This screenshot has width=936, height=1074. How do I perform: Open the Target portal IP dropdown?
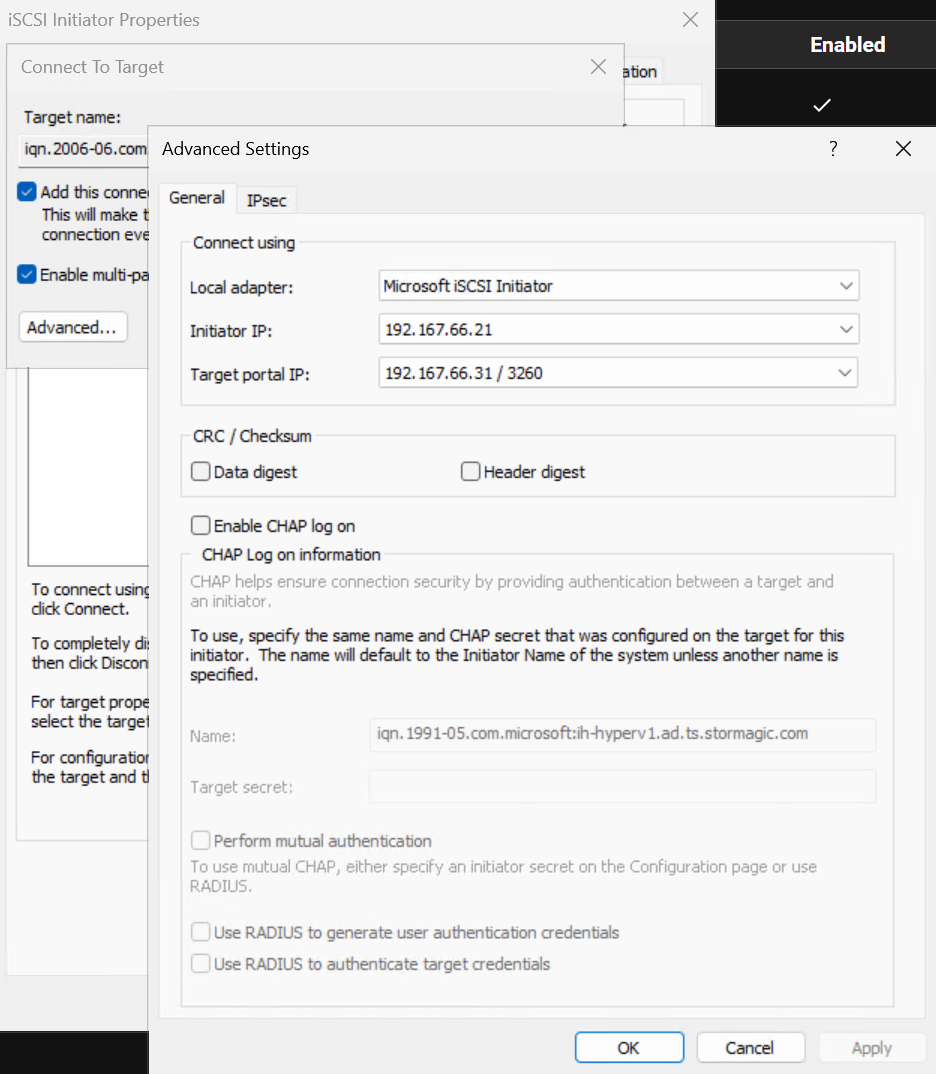click(618, 373)
